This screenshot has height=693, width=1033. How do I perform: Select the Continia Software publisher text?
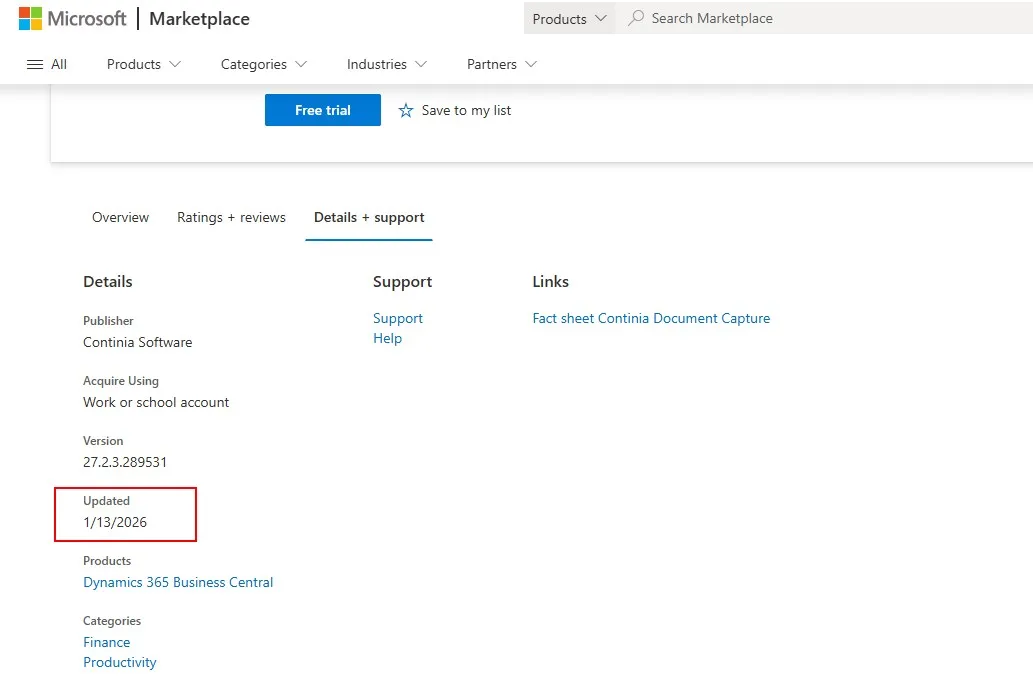point(138,343)
